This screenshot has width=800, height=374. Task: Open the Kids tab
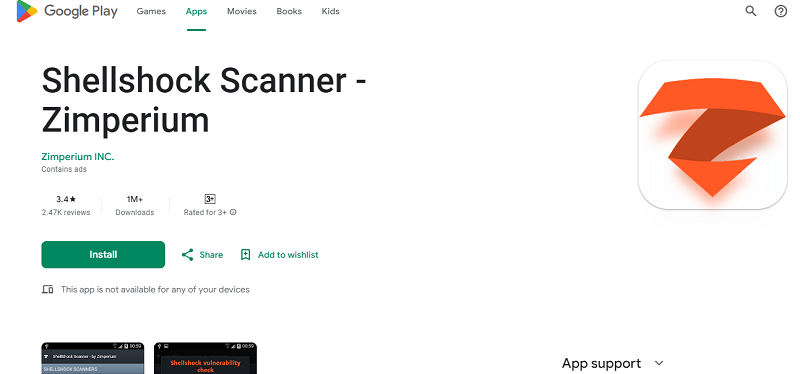pos(331,11)
